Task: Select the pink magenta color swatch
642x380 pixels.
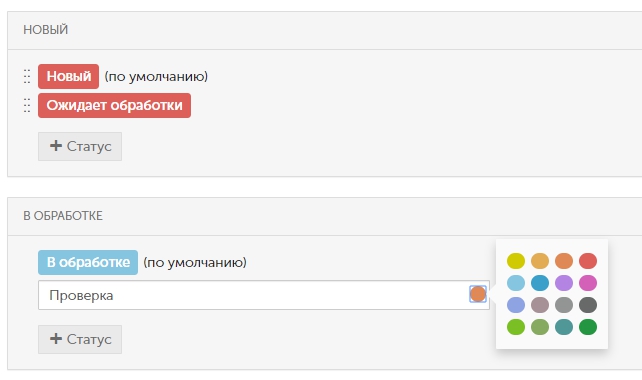Action: tap(588, 283)
